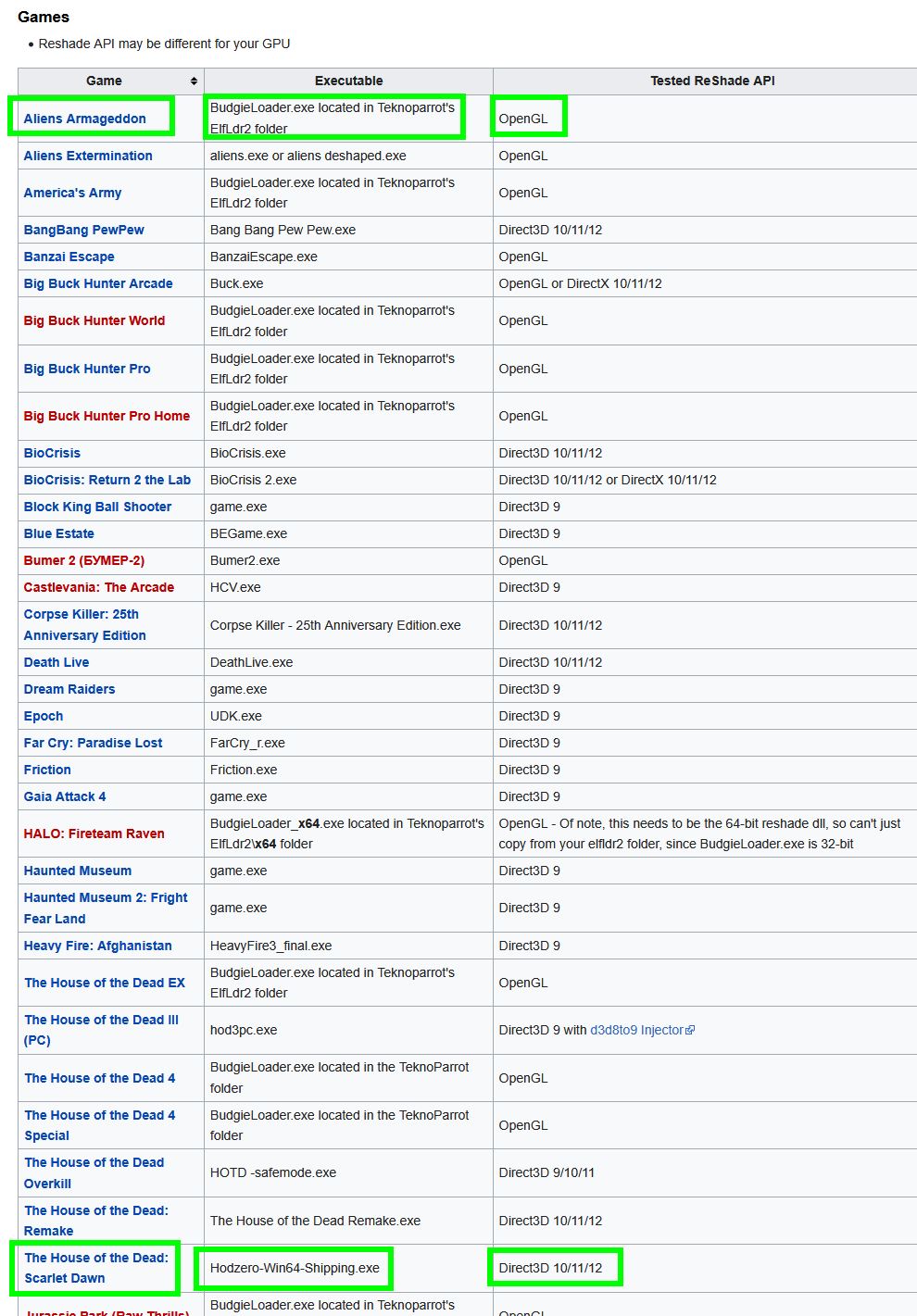This screenshot has height=1316, width=917.
Task: Click the BEGame.exe cell
Action: 348,533
